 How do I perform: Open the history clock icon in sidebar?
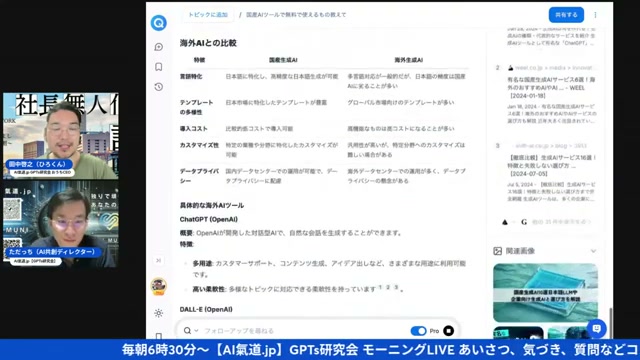[x=159, y=87]
